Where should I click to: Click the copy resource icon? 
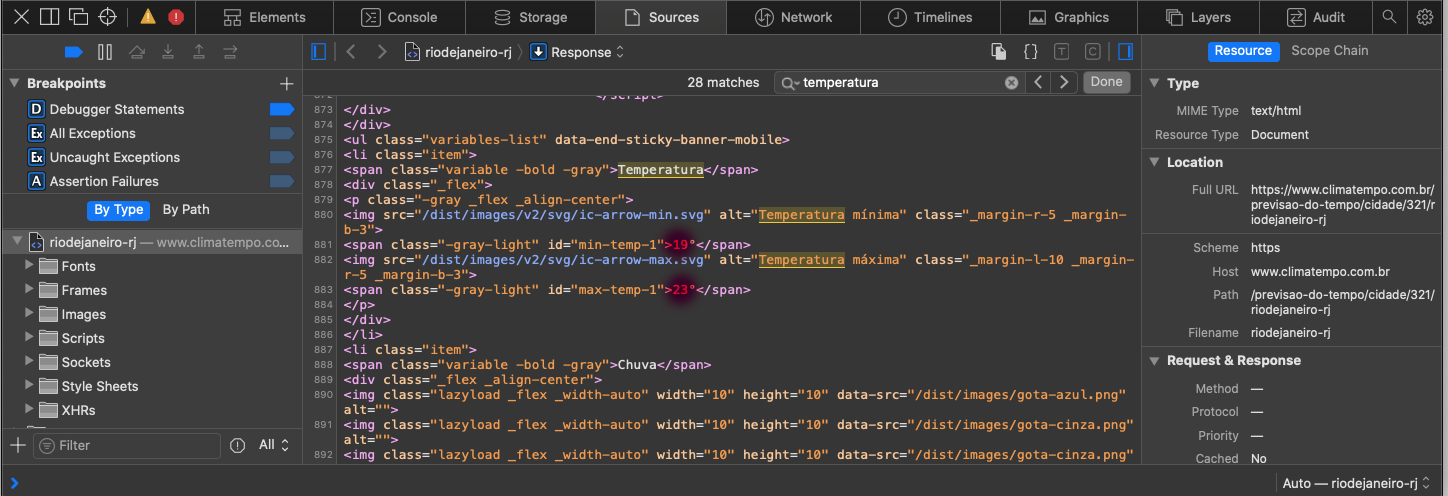click(x=998, y=51)
